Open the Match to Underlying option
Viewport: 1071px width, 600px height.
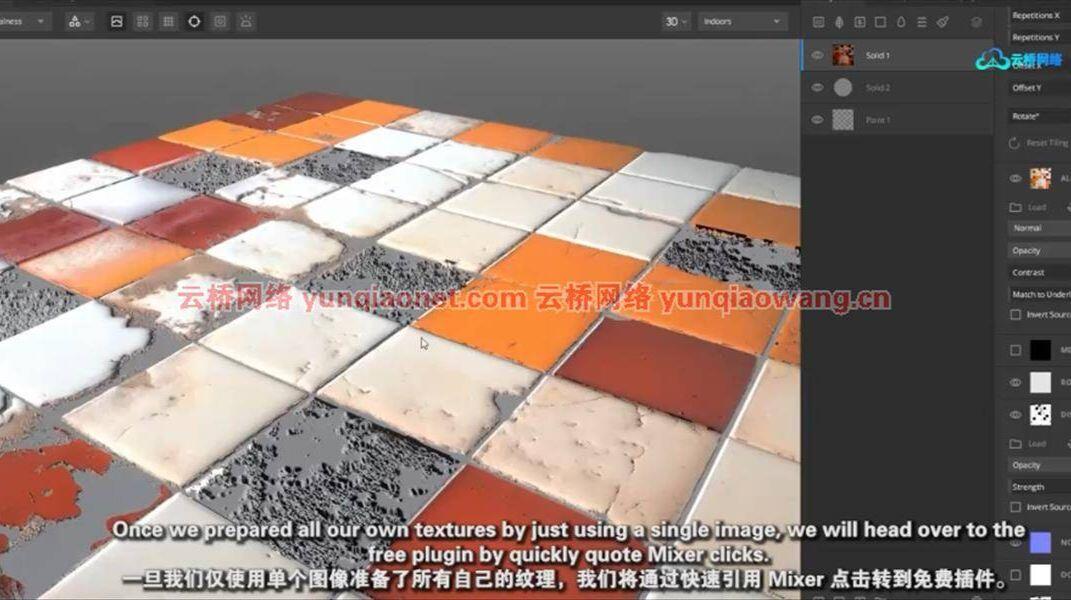(1039, 294)
